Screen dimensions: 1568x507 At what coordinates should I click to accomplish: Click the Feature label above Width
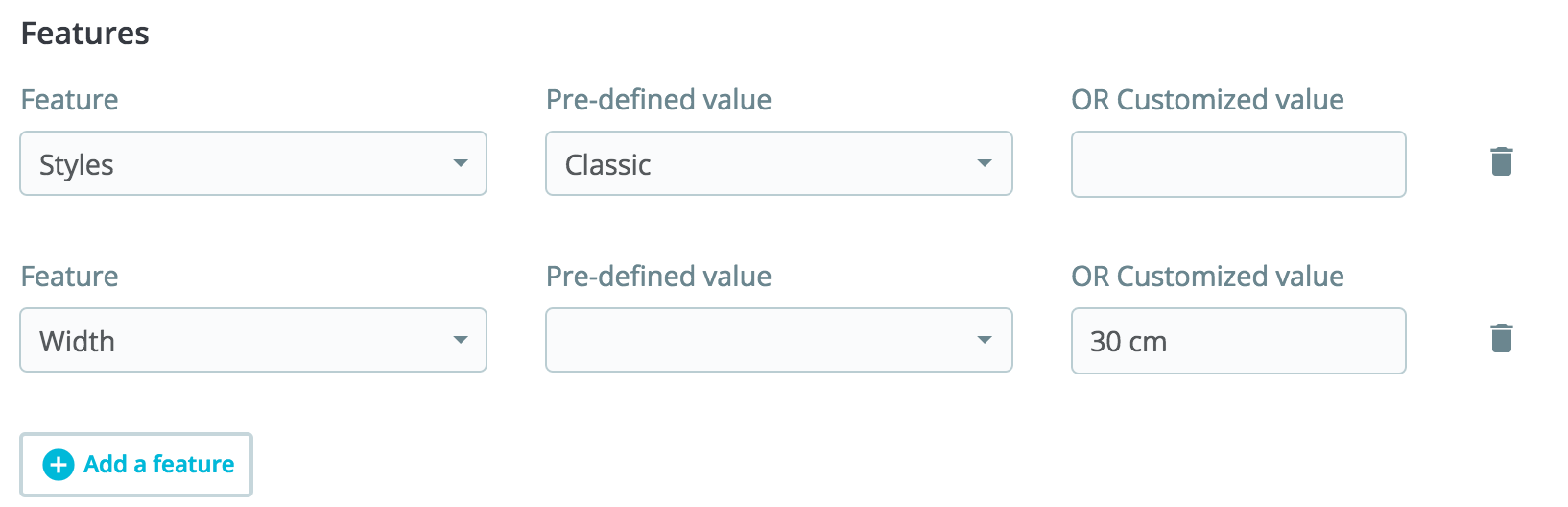70,277
